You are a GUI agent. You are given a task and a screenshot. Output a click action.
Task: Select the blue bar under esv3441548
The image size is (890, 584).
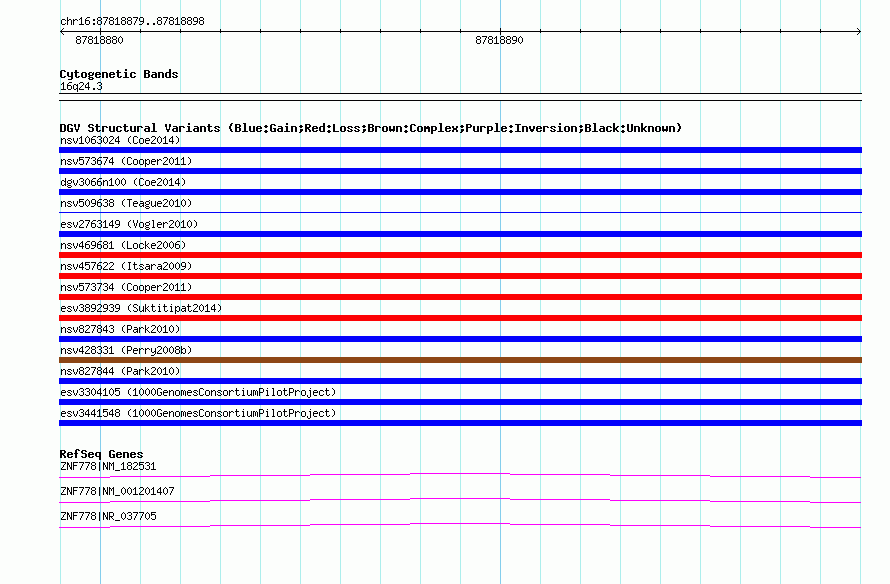click(460, 423)
